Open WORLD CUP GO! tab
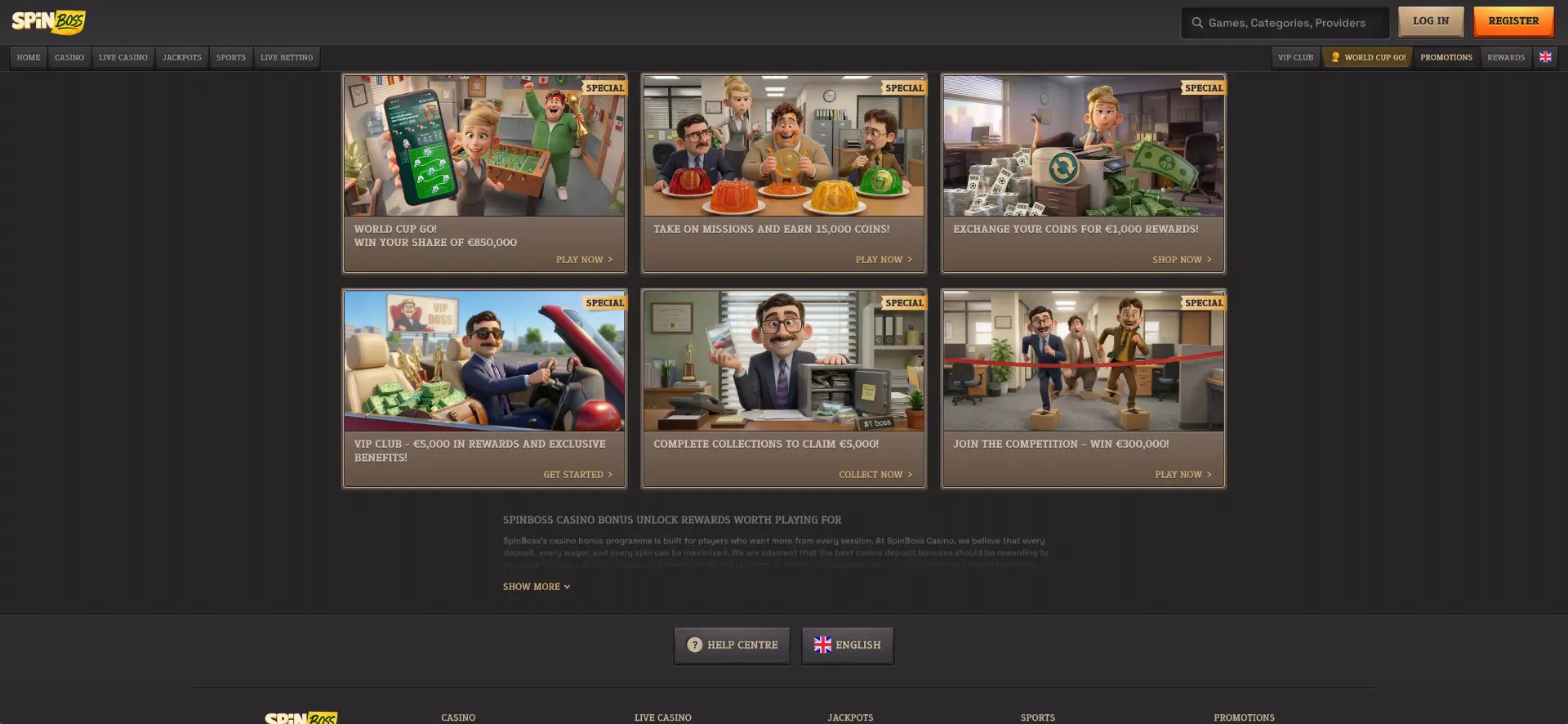This screenshot has width=1568, height=724. coord(1368,57)
